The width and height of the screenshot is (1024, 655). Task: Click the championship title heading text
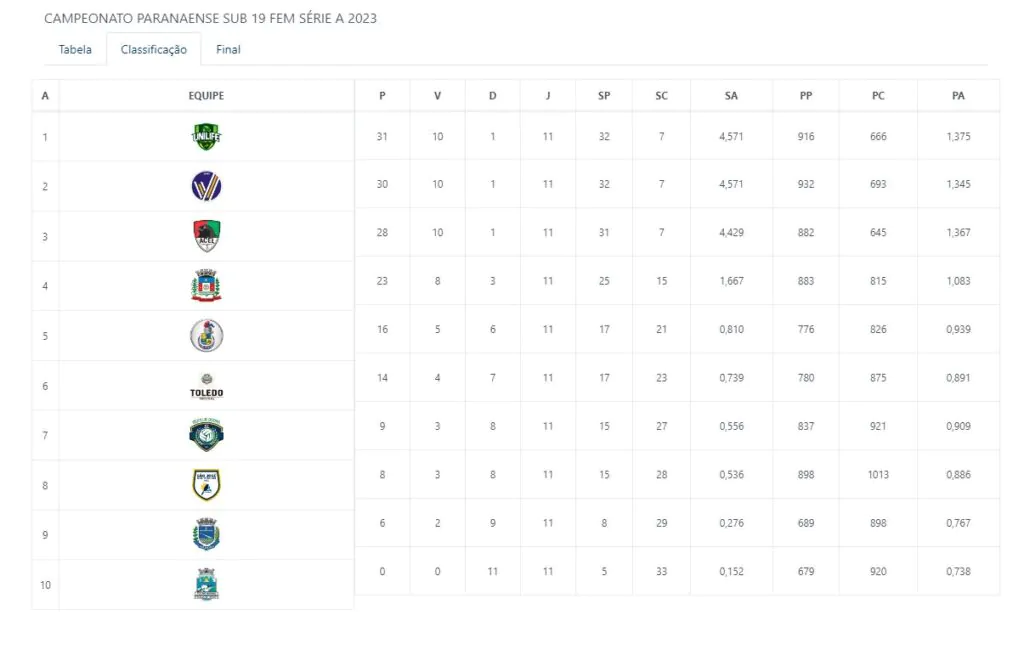[210, 18]
